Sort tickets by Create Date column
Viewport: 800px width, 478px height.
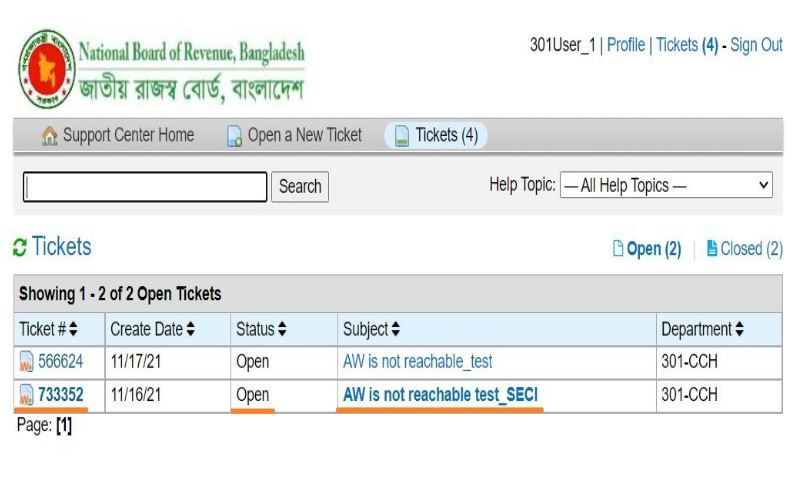tap(153, 329)
